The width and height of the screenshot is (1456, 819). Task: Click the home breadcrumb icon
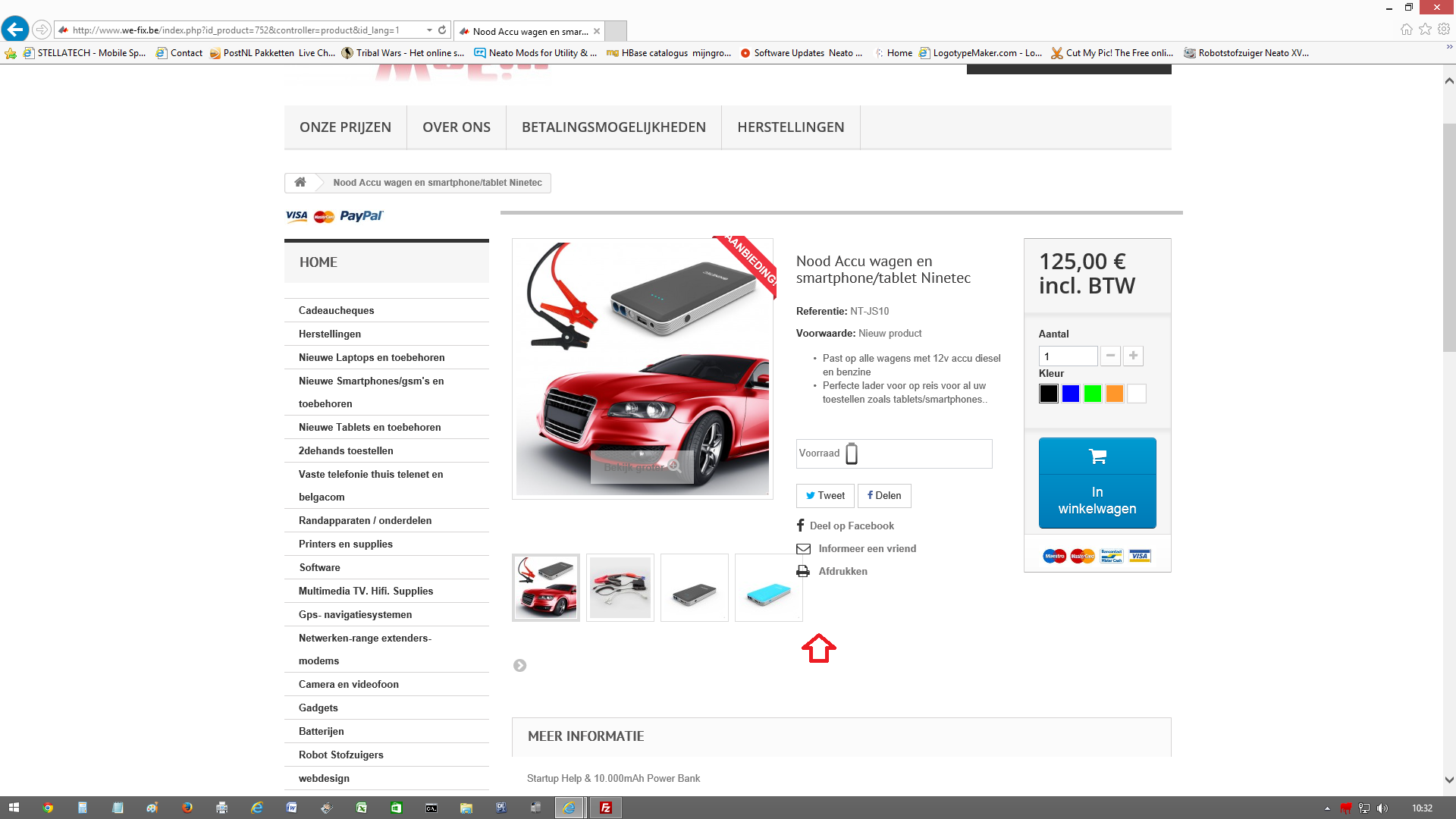[300, 182]
